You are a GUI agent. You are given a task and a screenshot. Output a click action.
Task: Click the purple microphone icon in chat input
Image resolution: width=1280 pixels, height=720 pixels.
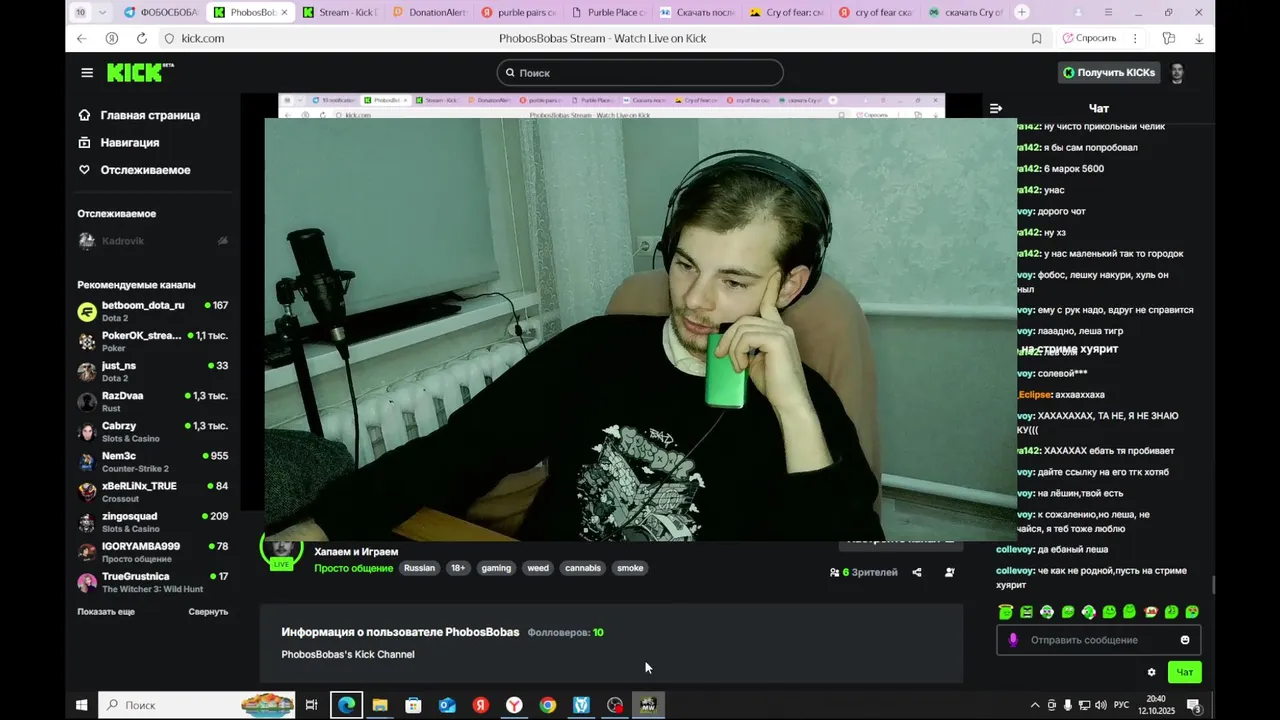[x=1013, y=640]
